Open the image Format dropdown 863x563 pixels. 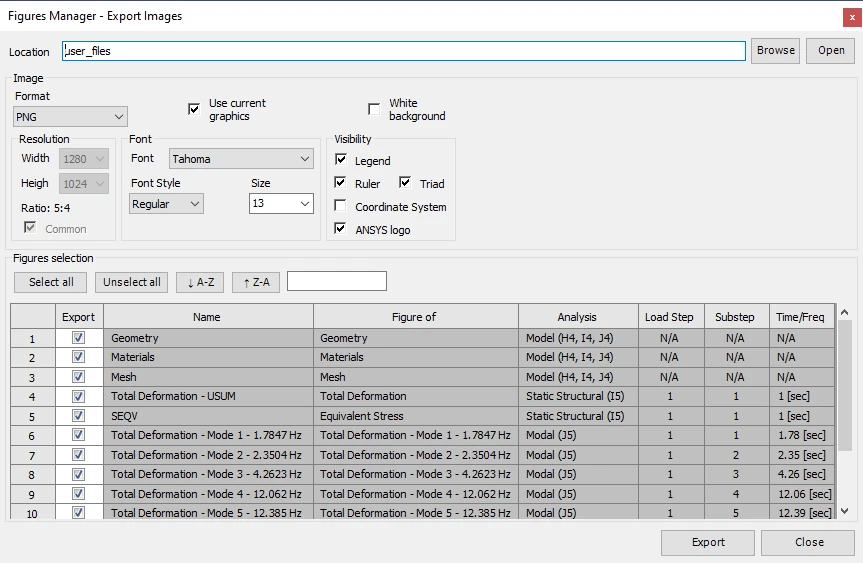point(70,117)
